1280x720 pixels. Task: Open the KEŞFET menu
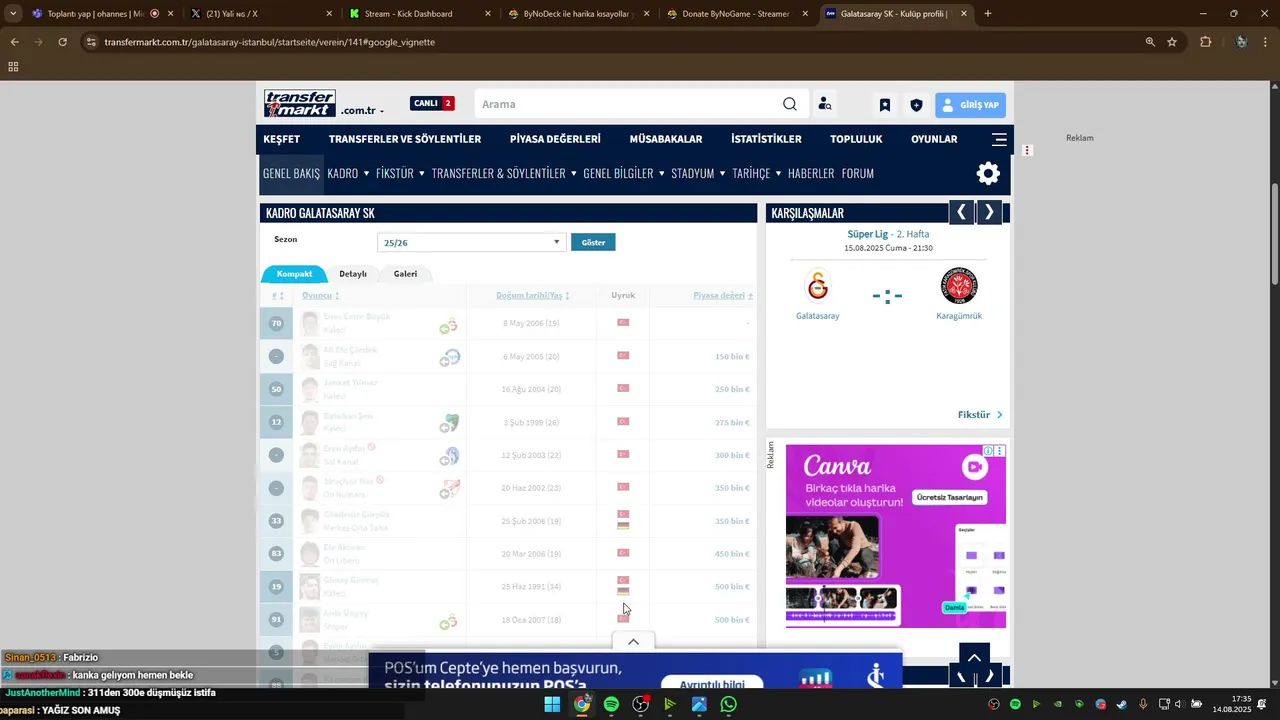282,139
